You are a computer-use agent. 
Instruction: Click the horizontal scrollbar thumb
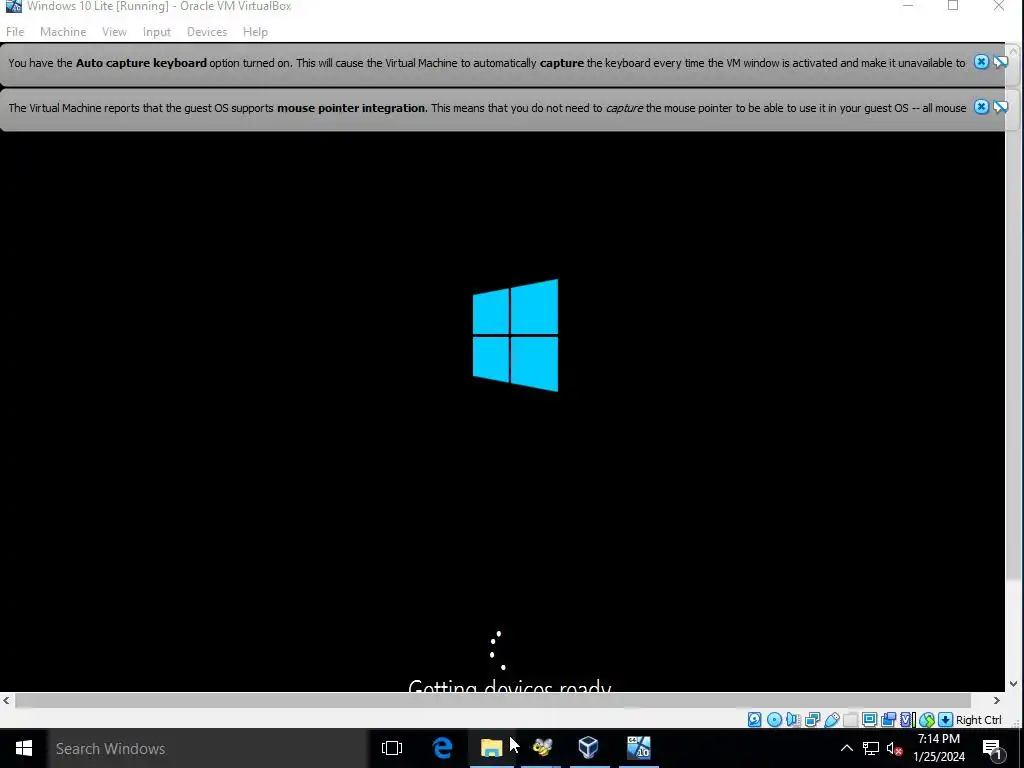[x=492, y=700]
